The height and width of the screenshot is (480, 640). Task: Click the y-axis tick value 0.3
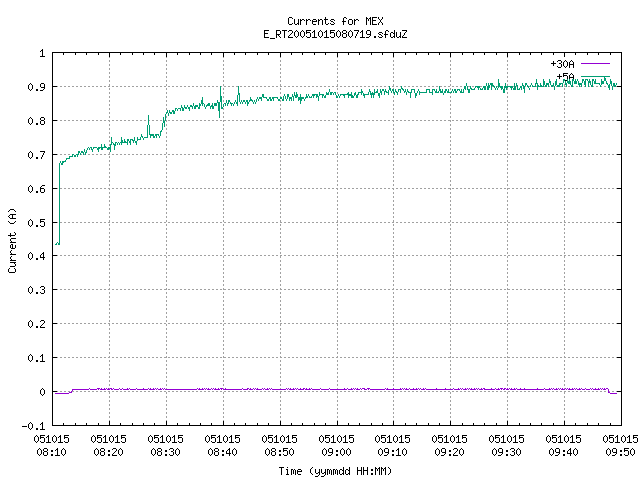pos(36,290)
